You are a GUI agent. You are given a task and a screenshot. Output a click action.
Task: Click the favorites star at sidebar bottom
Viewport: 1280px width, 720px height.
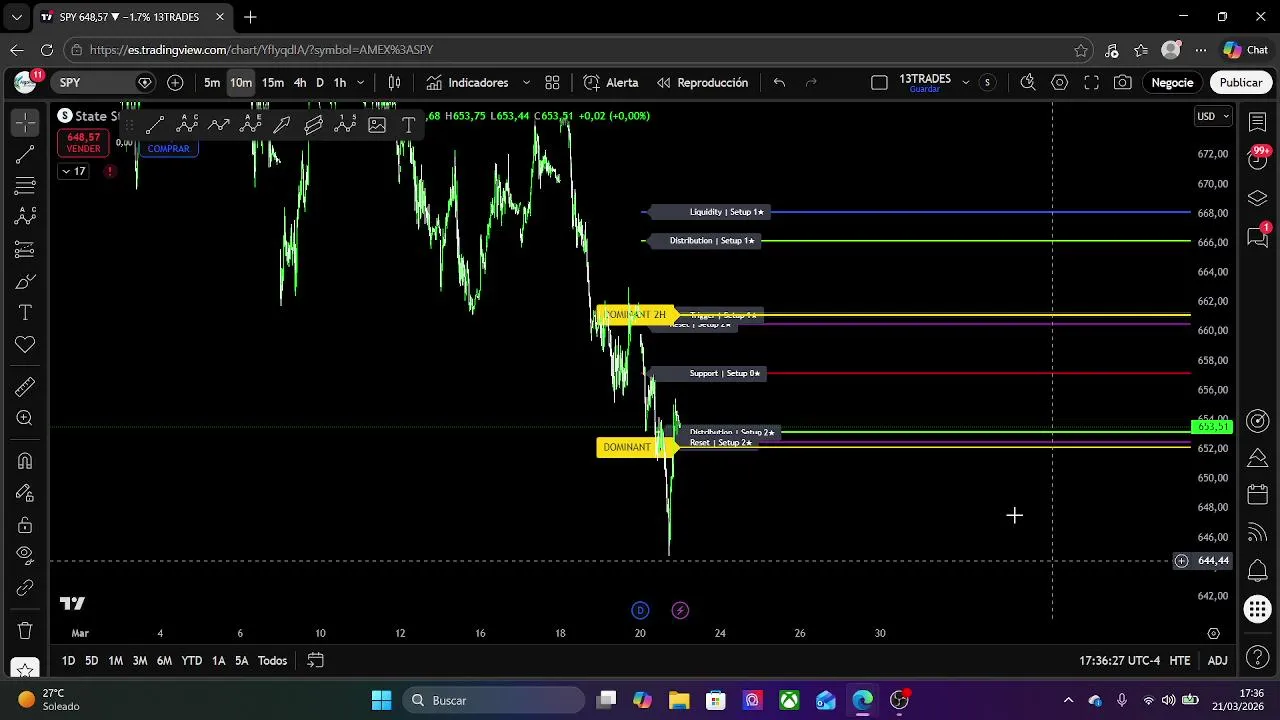point(25,668)
